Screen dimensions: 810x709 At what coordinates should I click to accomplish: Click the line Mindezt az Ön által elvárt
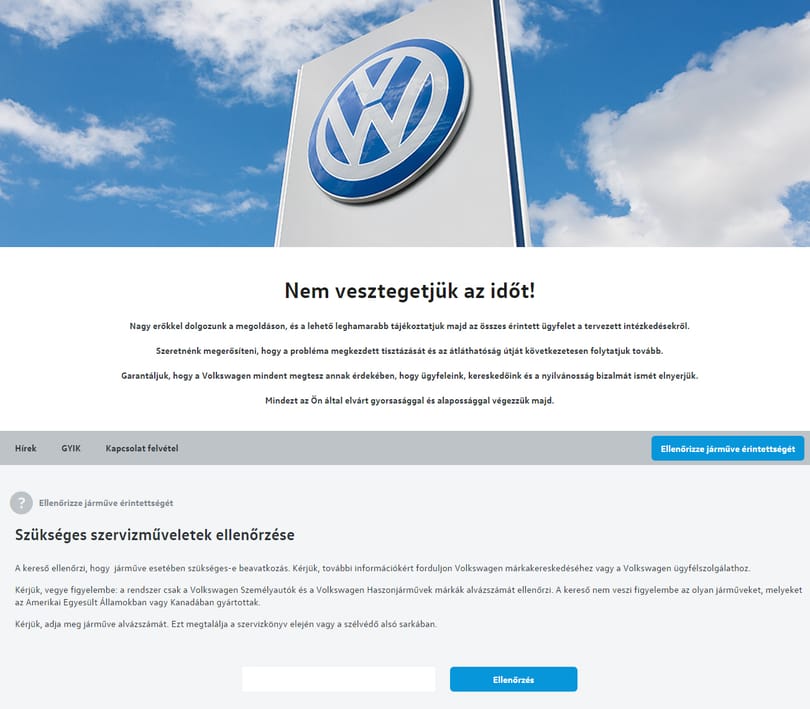(x=410, y=400)
